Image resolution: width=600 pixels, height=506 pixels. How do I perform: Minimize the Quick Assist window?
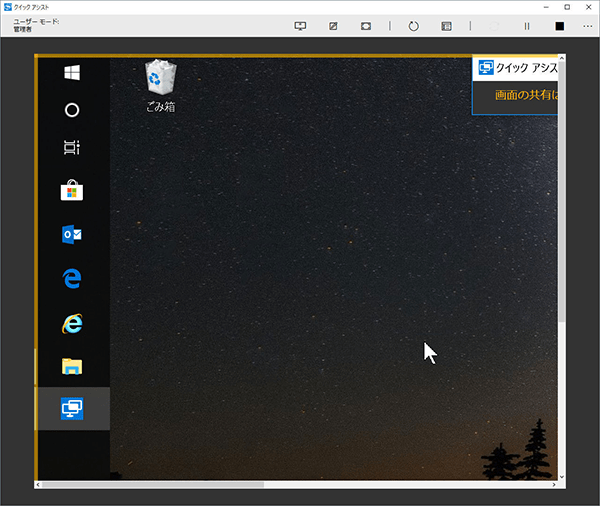(546, 7)
